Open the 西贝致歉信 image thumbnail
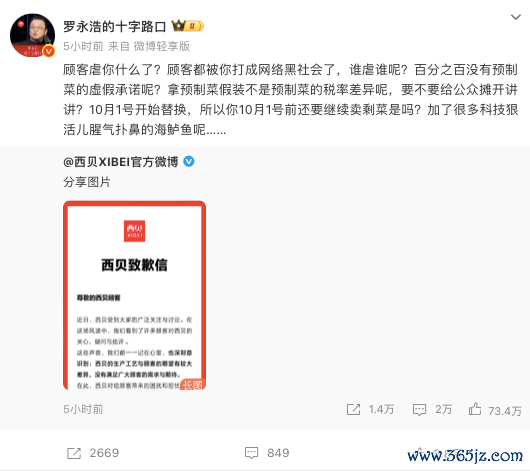This screenshot has height=471, width=530. click(x=135, y=296)
